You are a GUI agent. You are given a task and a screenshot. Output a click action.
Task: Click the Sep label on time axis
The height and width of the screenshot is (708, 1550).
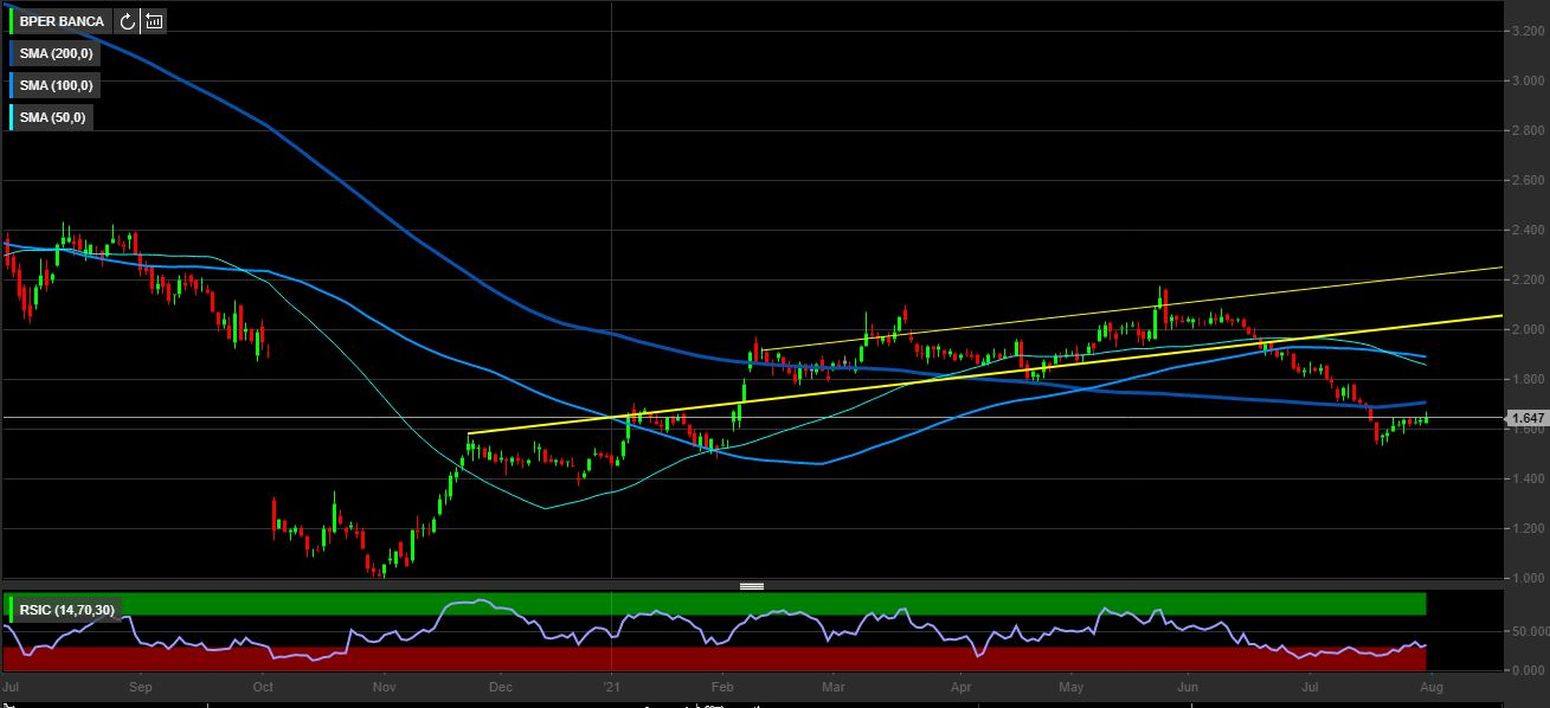click(x=141, y=688)
